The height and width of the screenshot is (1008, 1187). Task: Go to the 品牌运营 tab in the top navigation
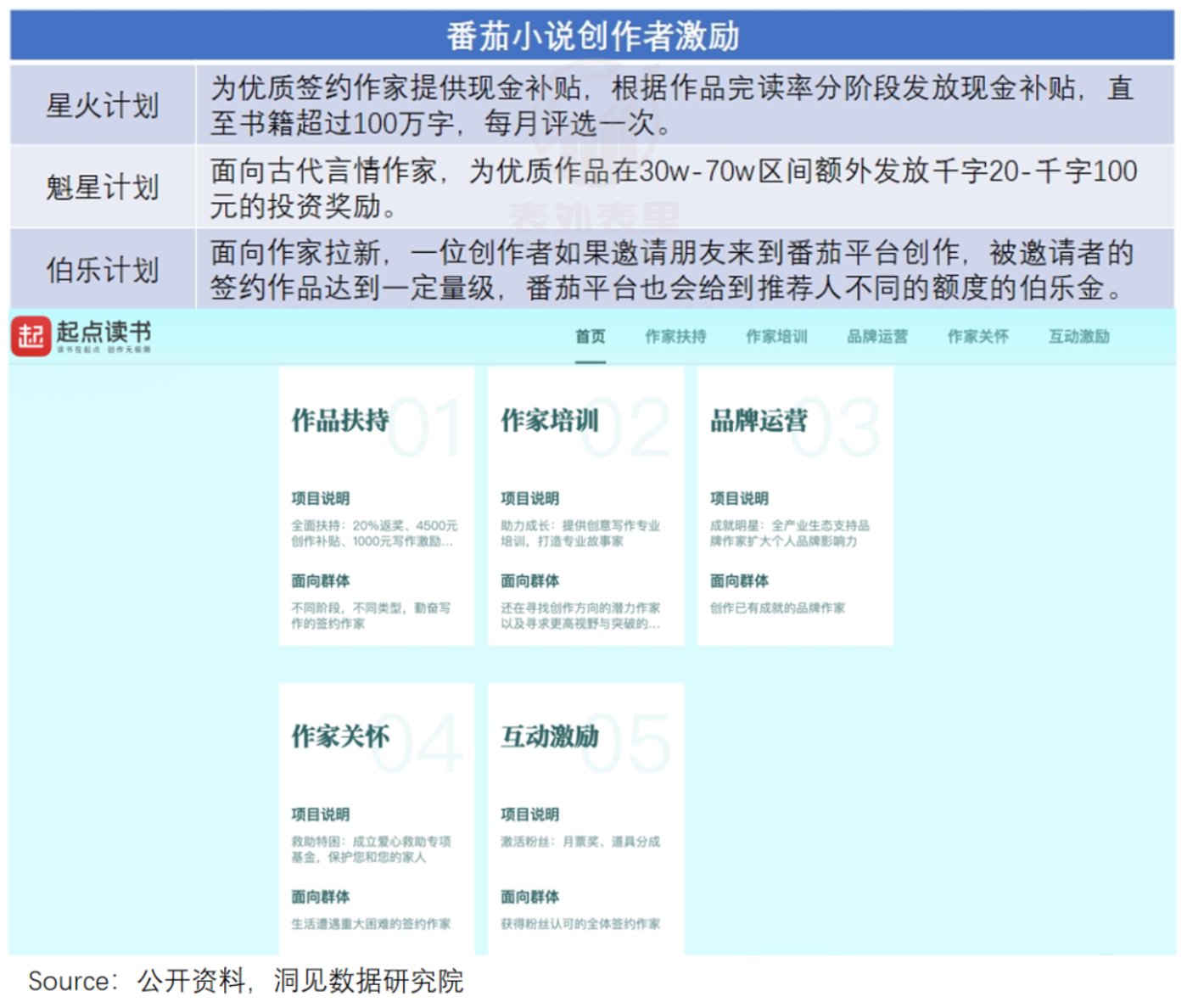[877, 337]
